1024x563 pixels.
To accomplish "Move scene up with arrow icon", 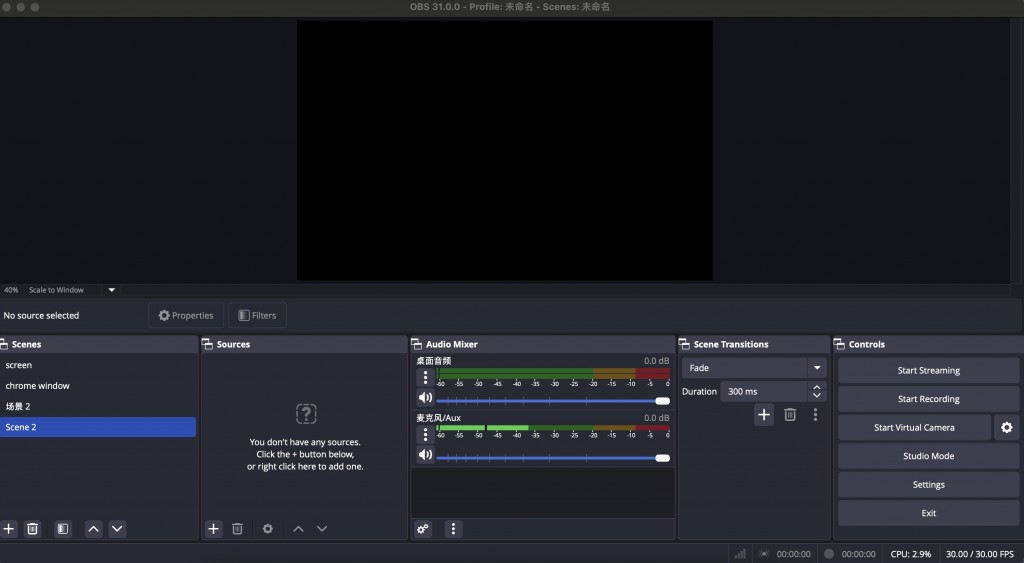I will [x=93, y=529].
